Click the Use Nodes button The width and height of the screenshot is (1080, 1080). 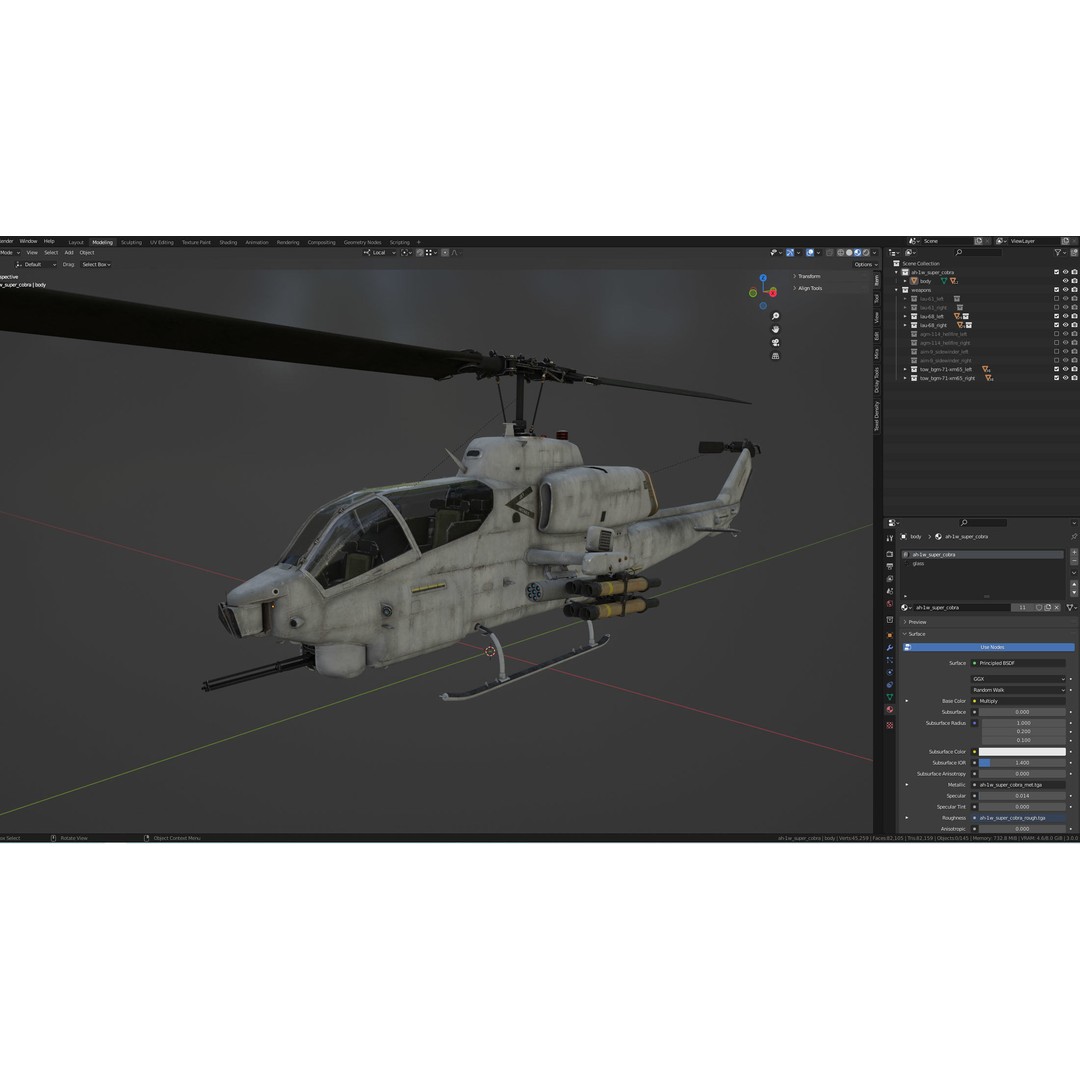pos(988,647)
